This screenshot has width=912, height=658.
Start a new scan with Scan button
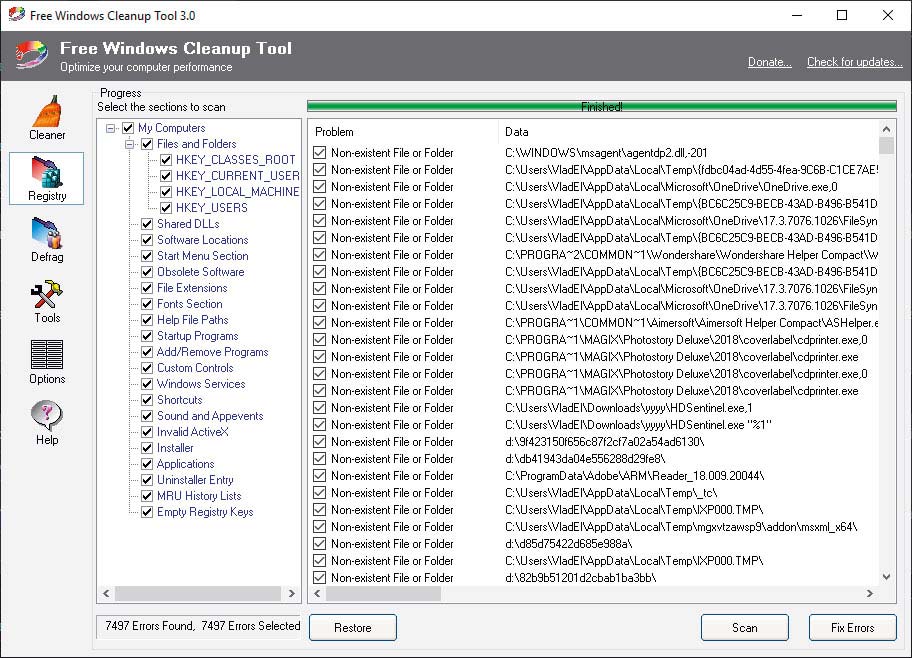click(744, 628)
